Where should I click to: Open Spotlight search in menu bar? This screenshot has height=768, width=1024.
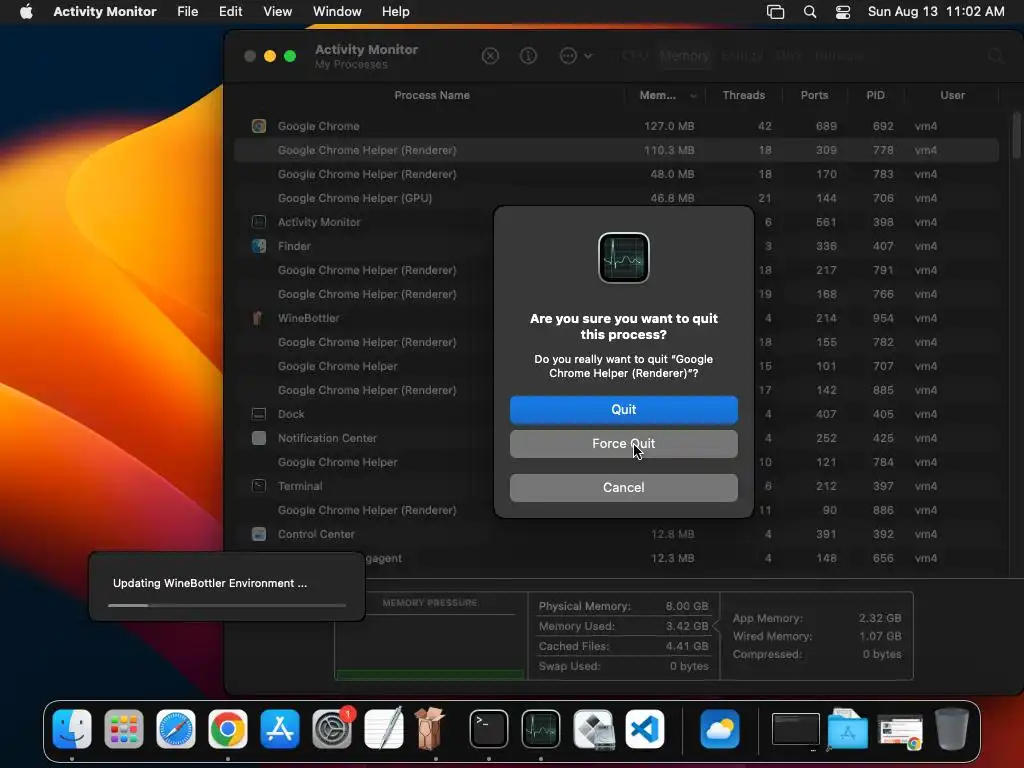click(x=810, y=12)
